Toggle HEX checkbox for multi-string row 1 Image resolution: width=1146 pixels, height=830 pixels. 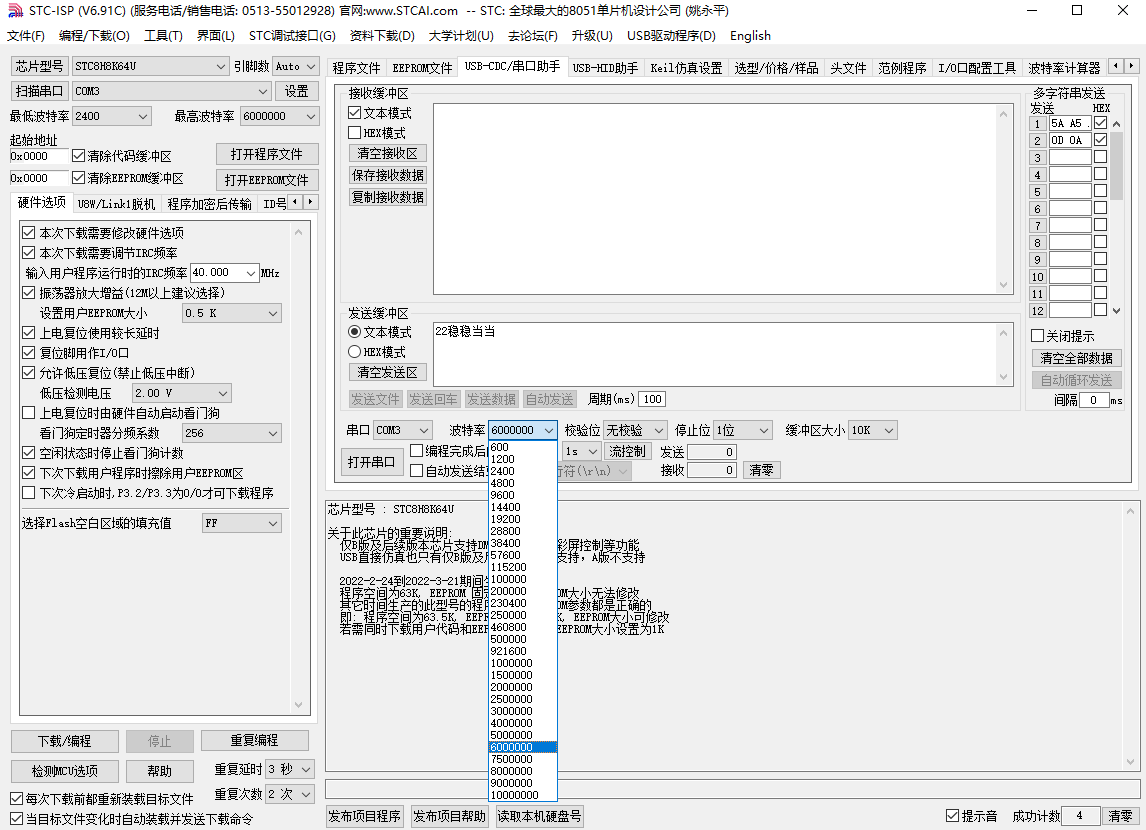coord(1100,123)
